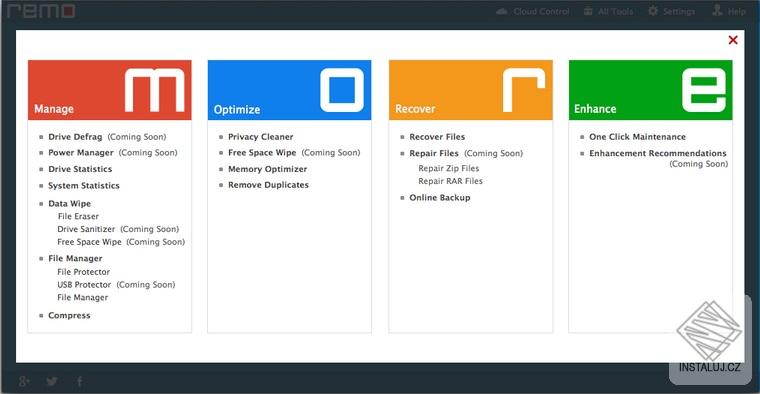The width and height of the screenshot is (760, 394).
Task: Open File Manager sub-item below USB Protector
Action: [x=82, y=298]
